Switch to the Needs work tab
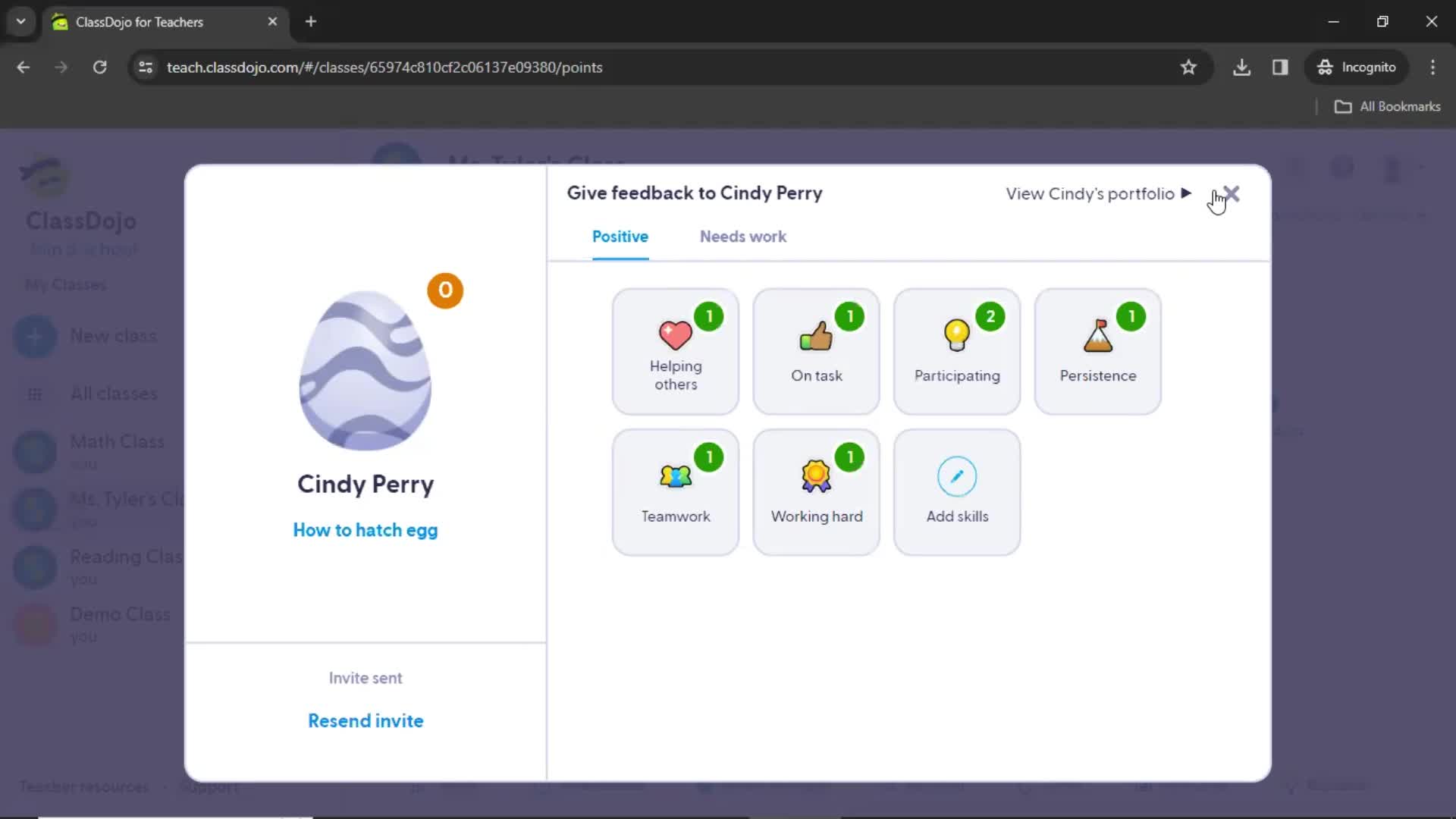 (745, 236)
